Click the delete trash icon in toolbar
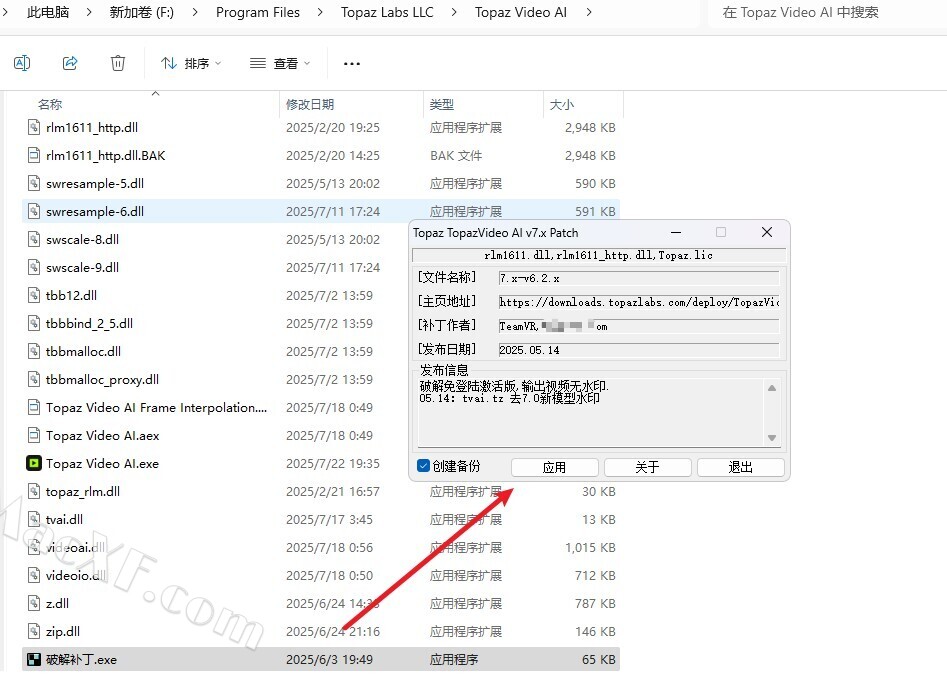 pyautogui.click(x=118, y=63)
